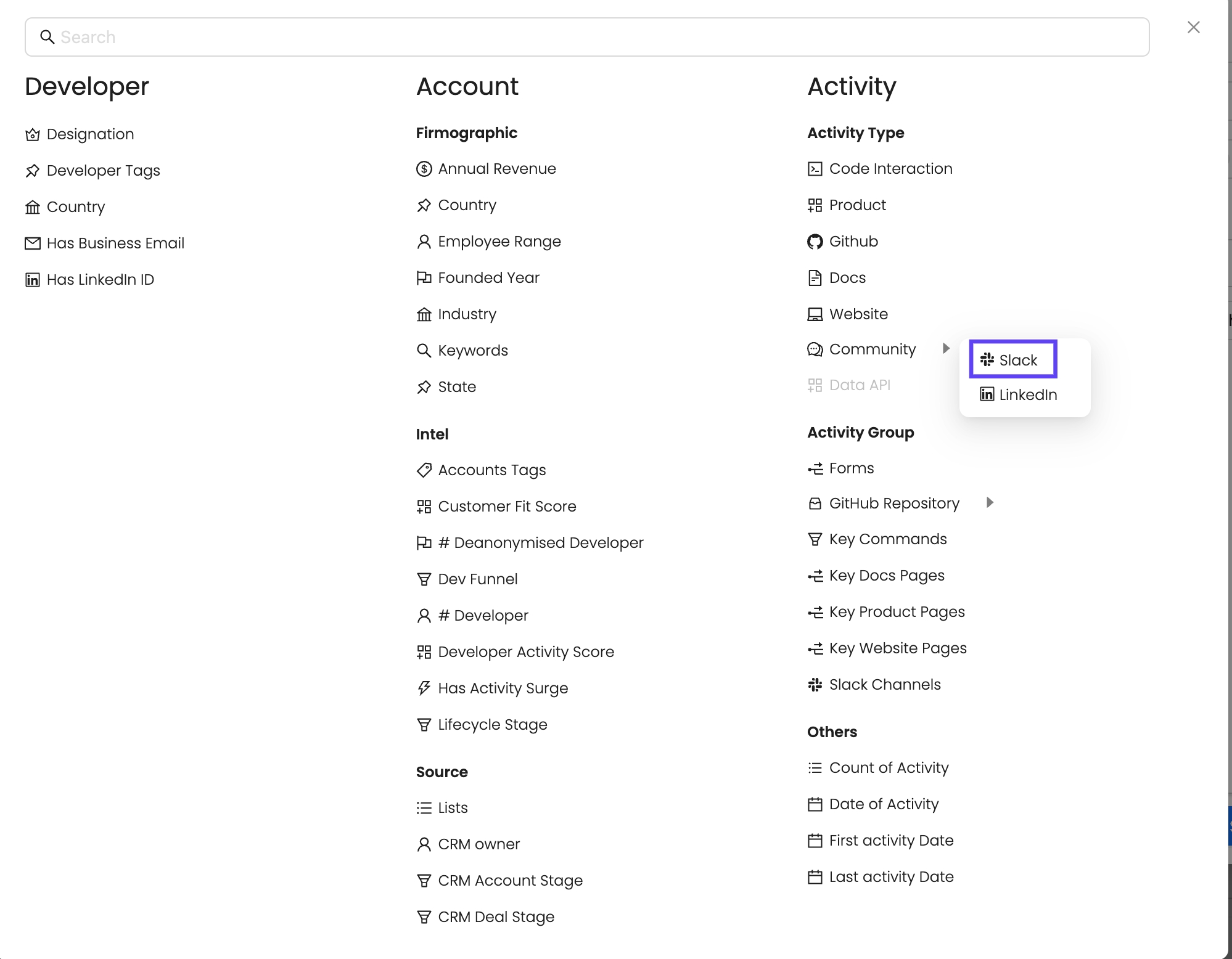Click the Designation crown icon
Viewport: 1232px width, 959px height.
(33, 134)
